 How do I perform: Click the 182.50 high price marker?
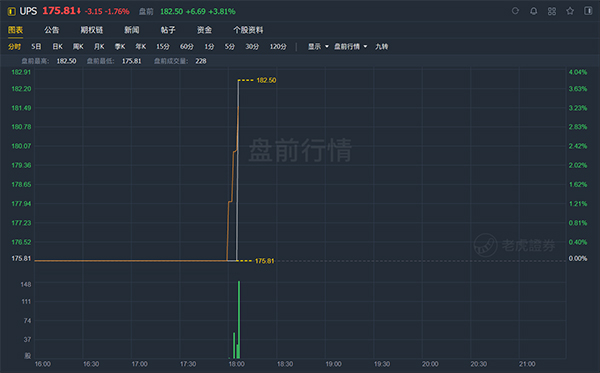(266, 80)
